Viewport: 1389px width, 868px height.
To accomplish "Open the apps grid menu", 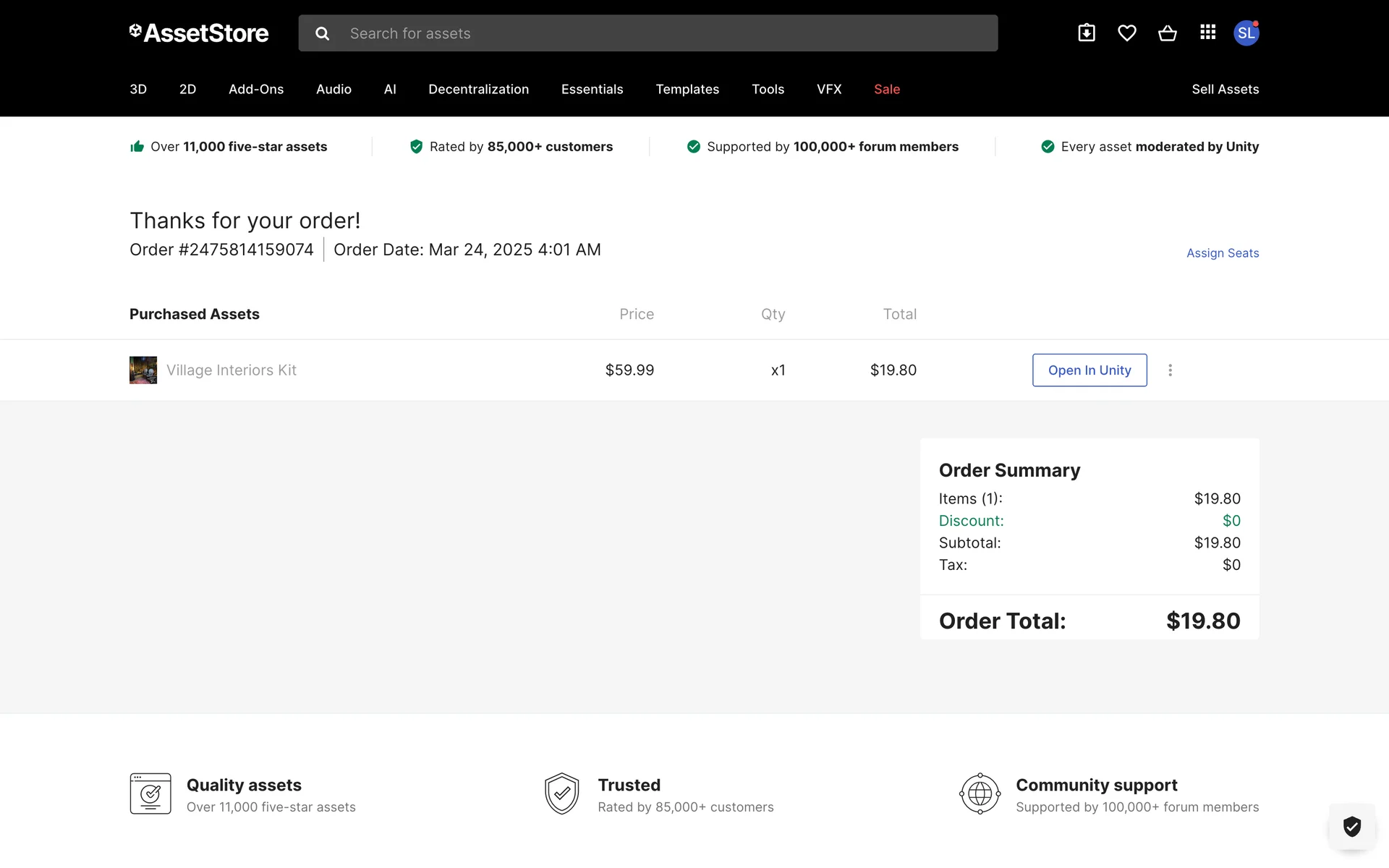I will pos(1207,33).
